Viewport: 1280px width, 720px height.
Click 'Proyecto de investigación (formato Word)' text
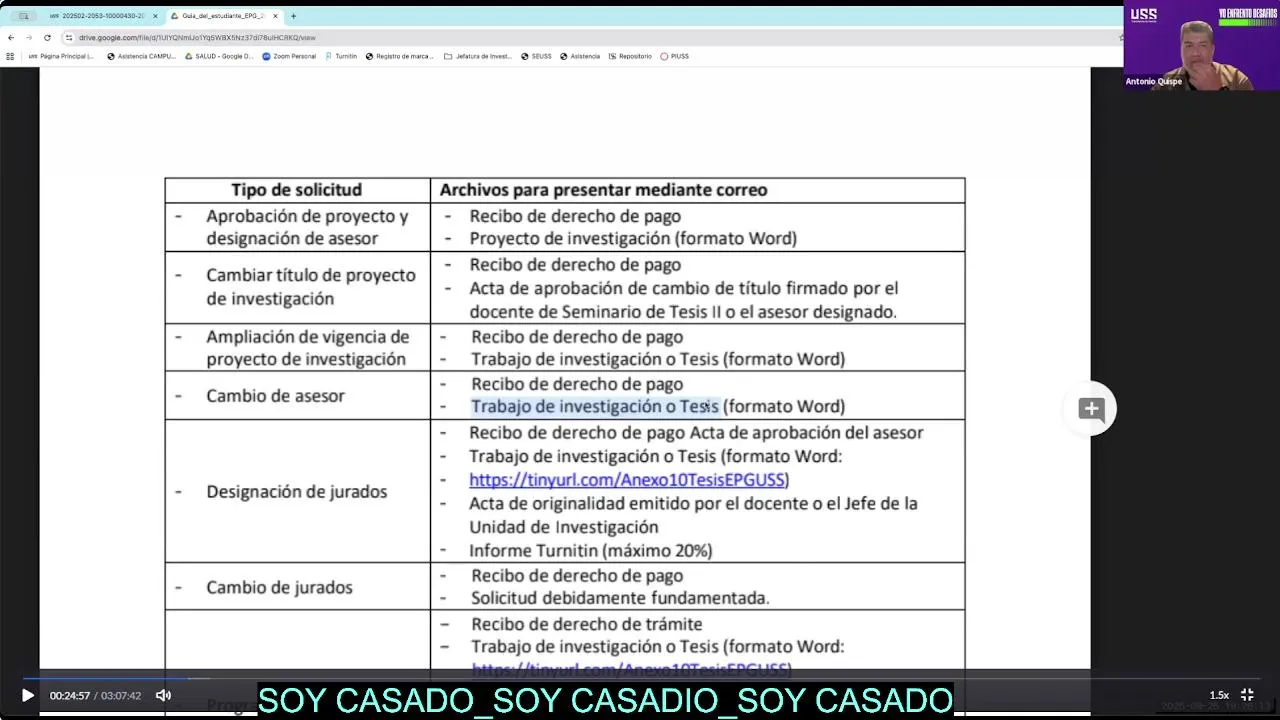pyautogui.click(x=633, y=239)
